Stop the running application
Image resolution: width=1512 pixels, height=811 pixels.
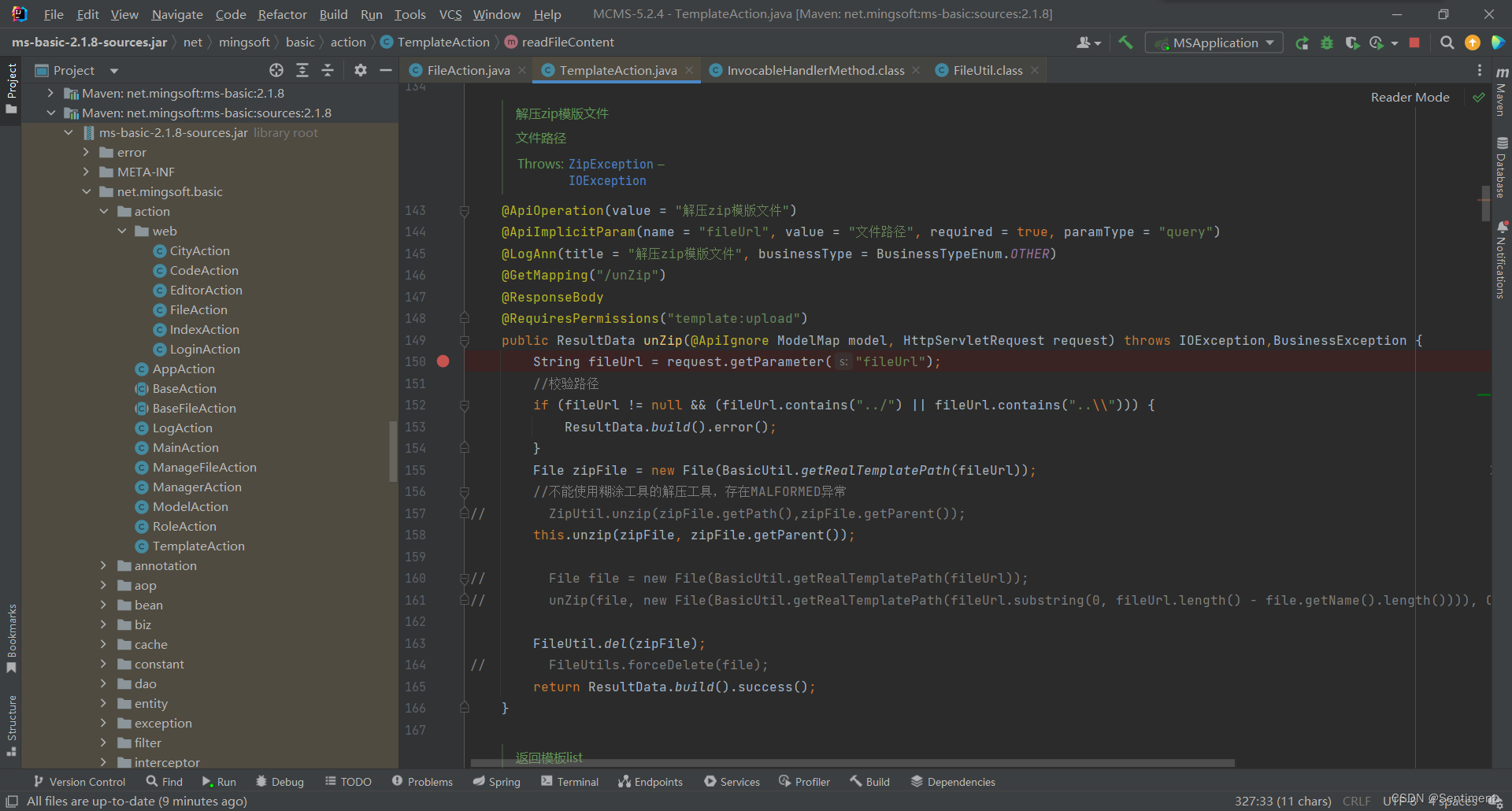point(1414,43)
